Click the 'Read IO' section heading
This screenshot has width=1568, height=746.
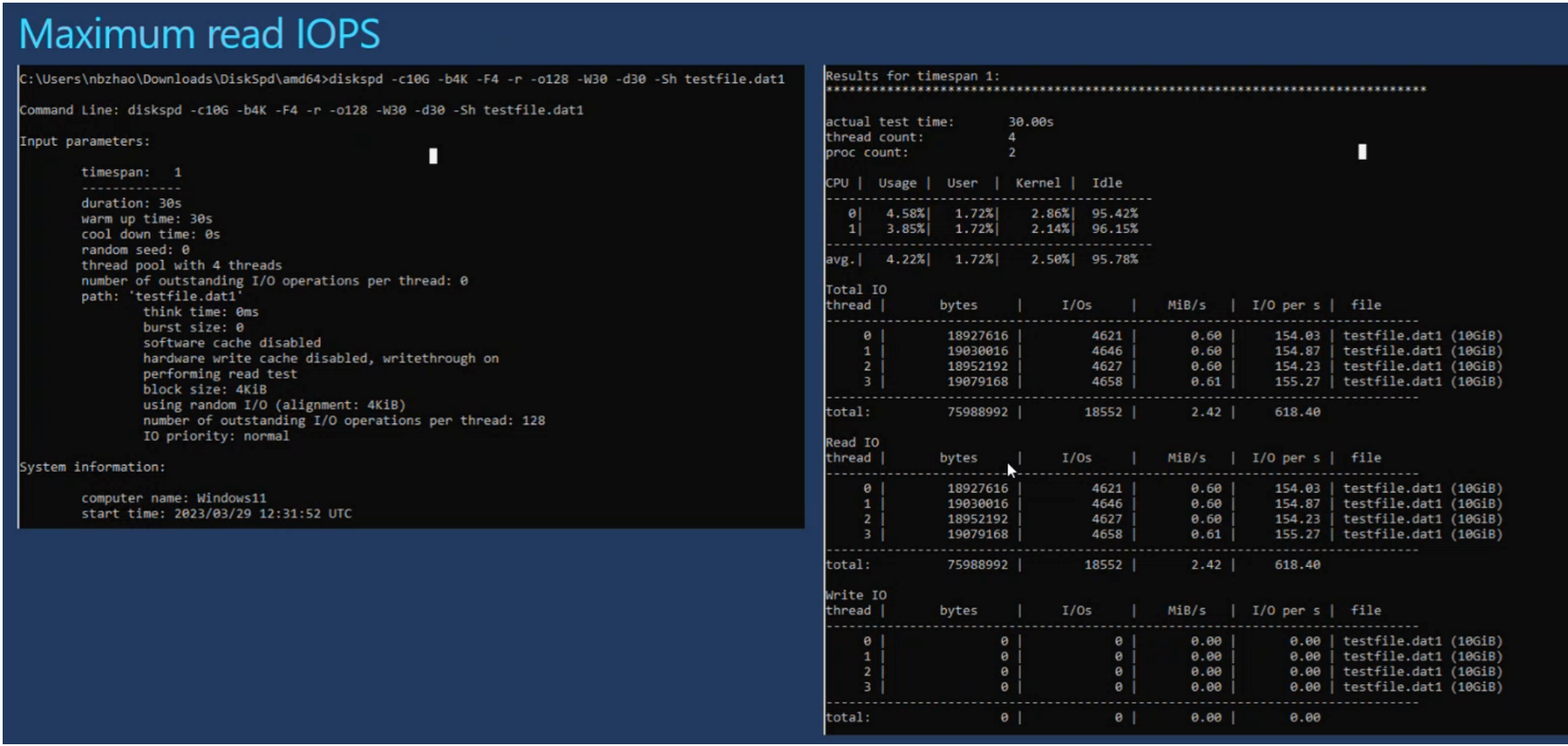coord(852,443)
